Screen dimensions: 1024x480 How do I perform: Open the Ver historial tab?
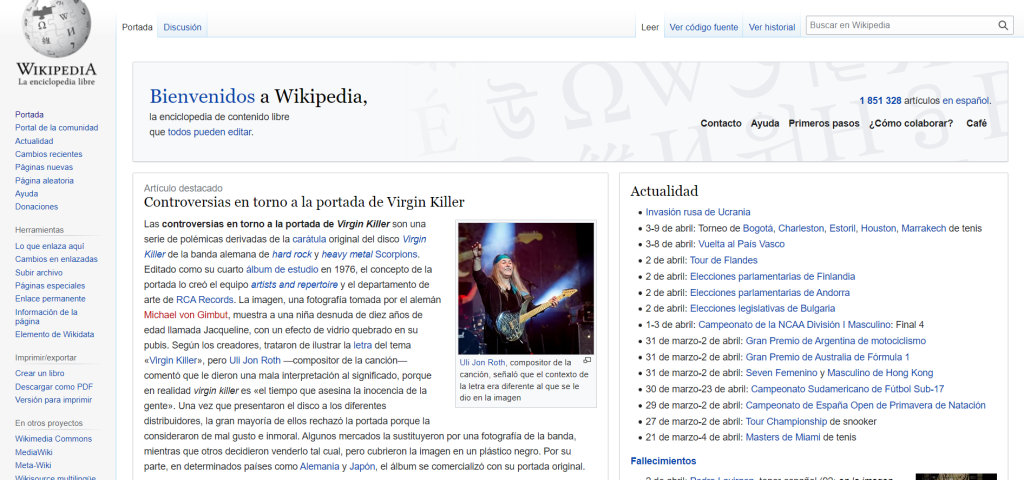pos(772,27)
